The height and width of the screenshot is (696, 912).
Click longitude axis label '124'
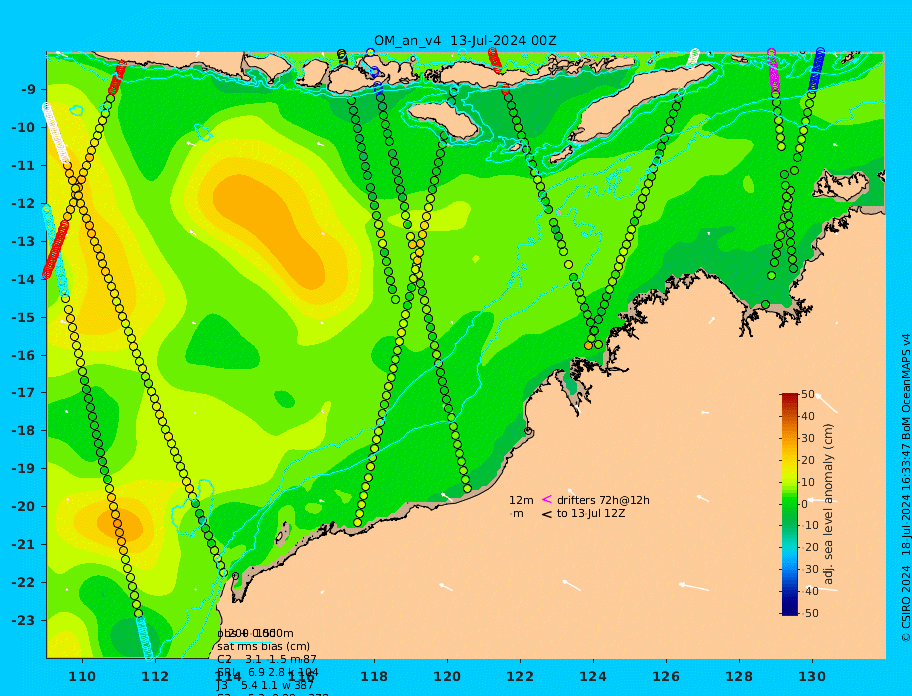593,677
